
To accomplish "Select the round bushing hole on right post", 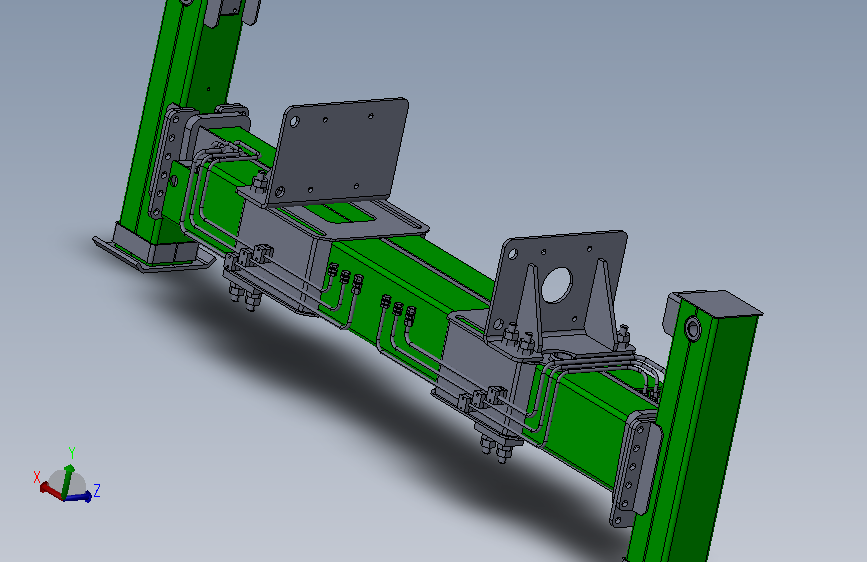I will click(x=692, y=329).
